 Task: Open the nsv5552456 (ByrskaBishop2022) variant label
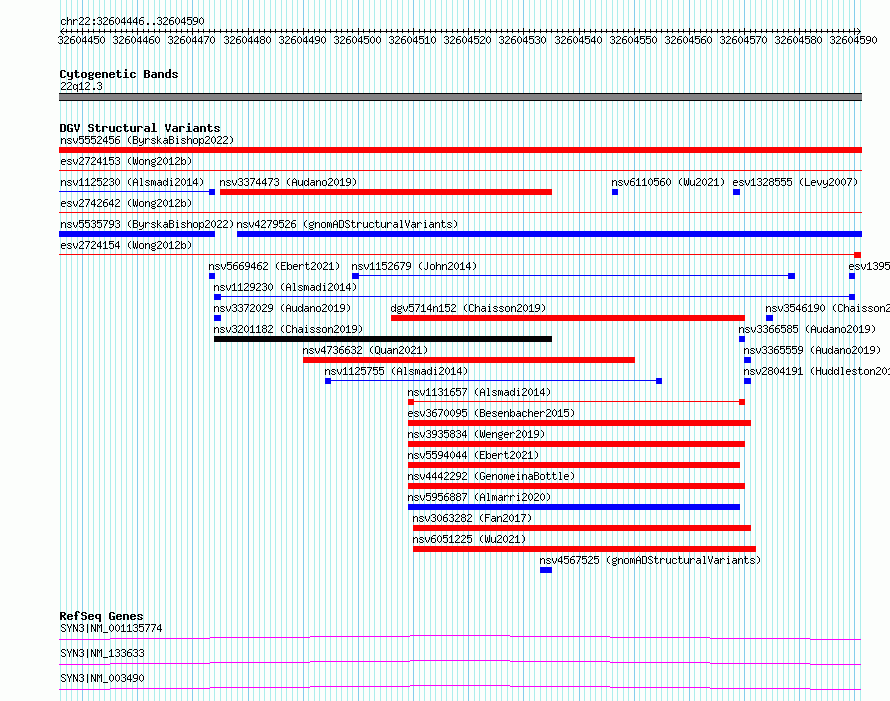coord(147,140)
